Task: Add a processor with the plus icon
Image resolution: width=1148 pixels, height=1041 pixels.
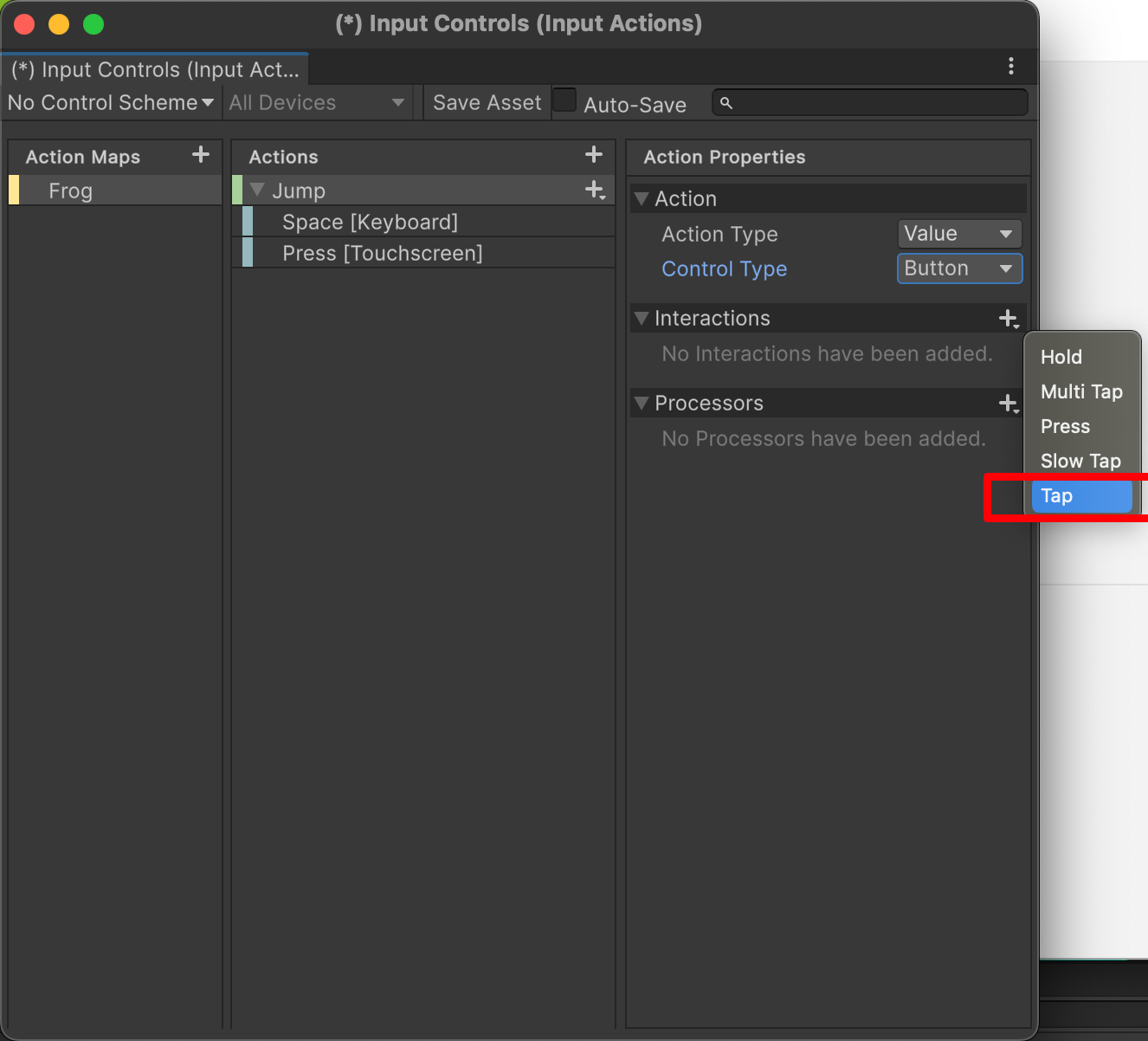Action: tap(1009, 404)
